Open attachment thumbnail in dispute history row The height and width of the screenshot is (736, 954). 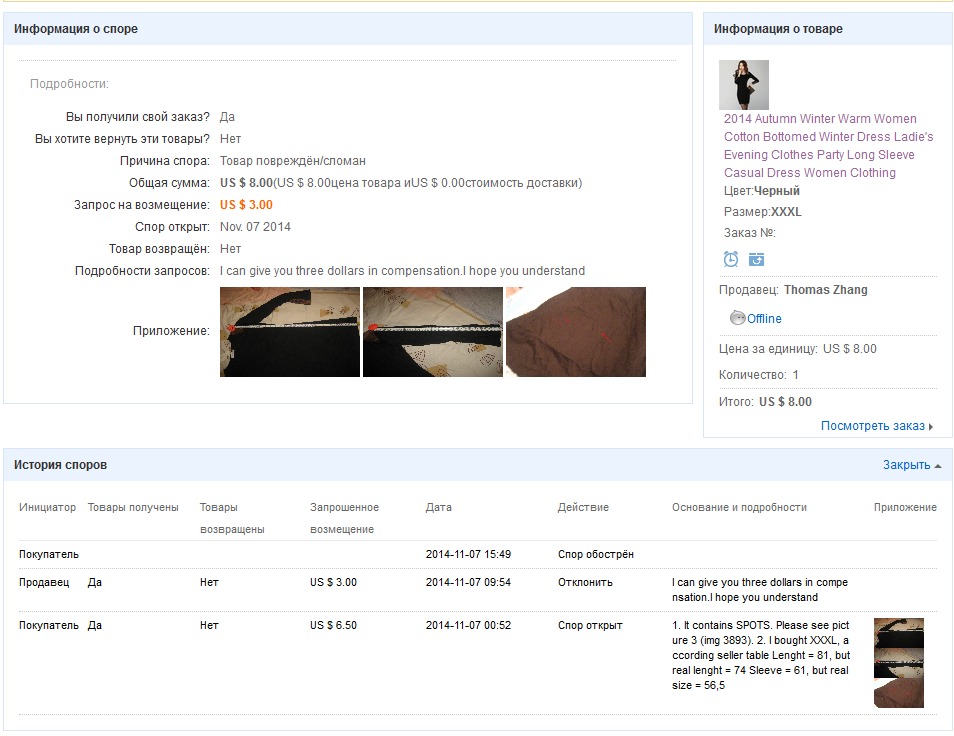tap(899, 663)
